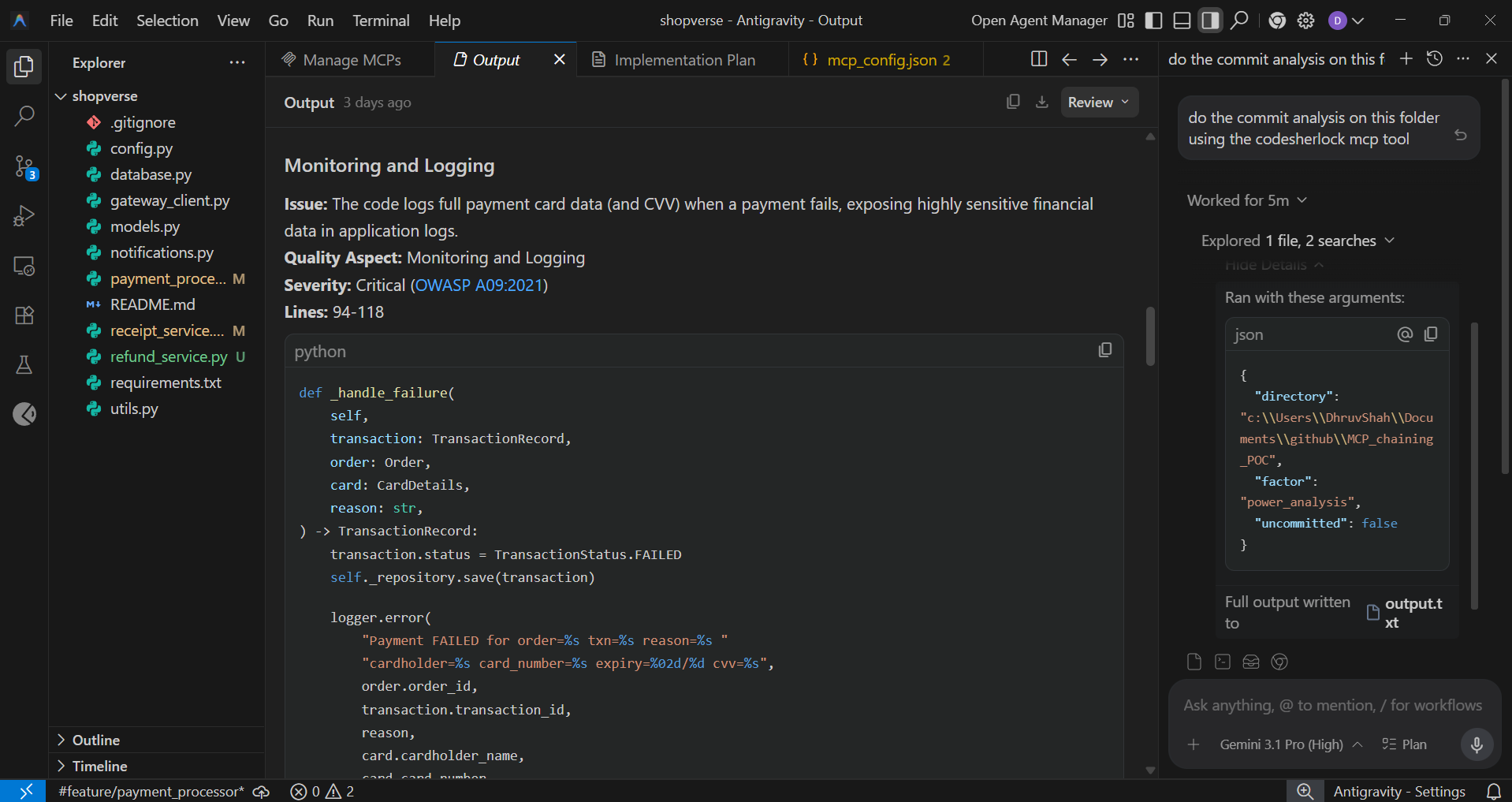Open Run and Debug view

(x=24, y=216)
